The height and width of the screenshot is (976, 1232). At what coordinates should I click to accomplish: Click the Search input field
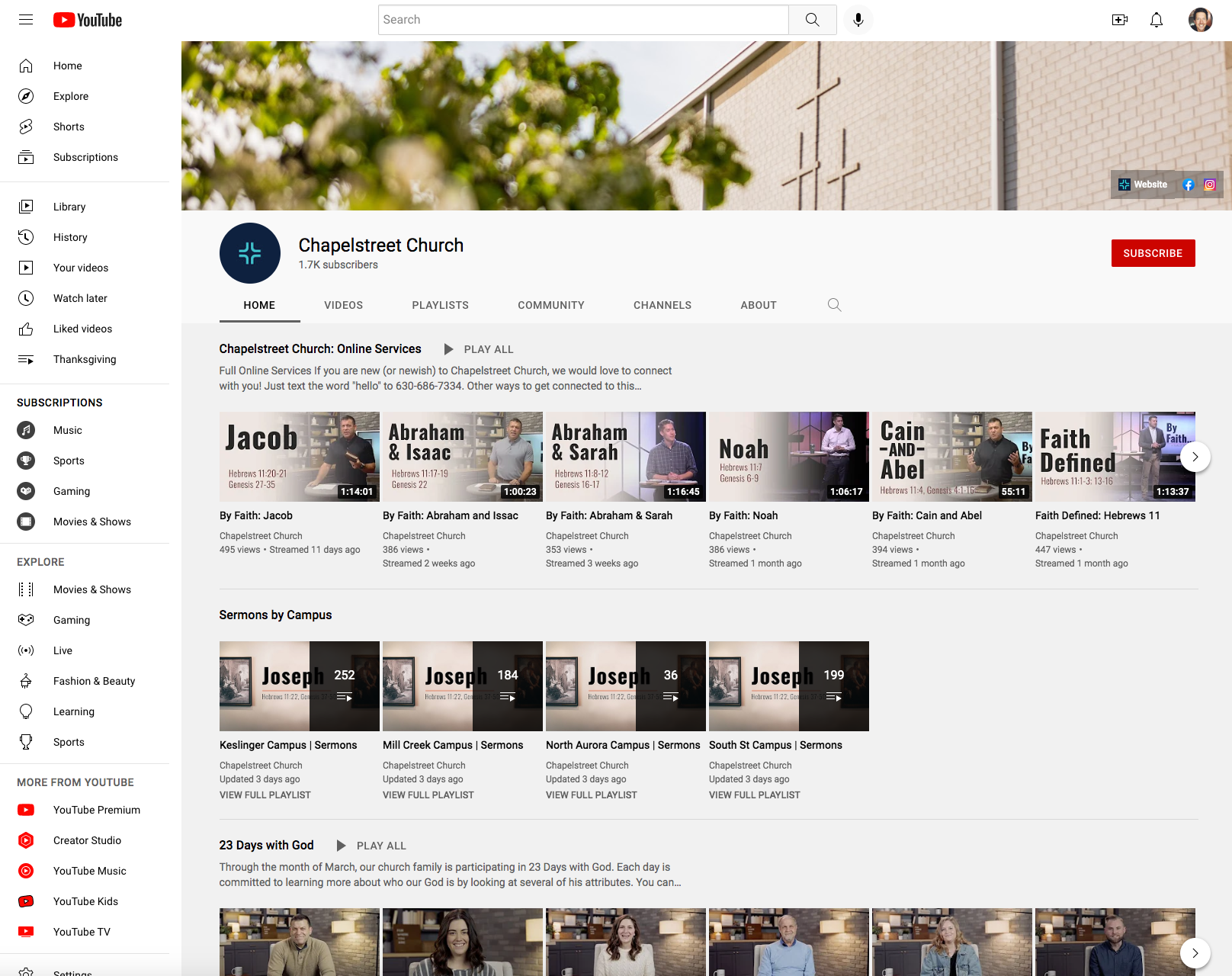pyautogui.click(x=583, y=20)
